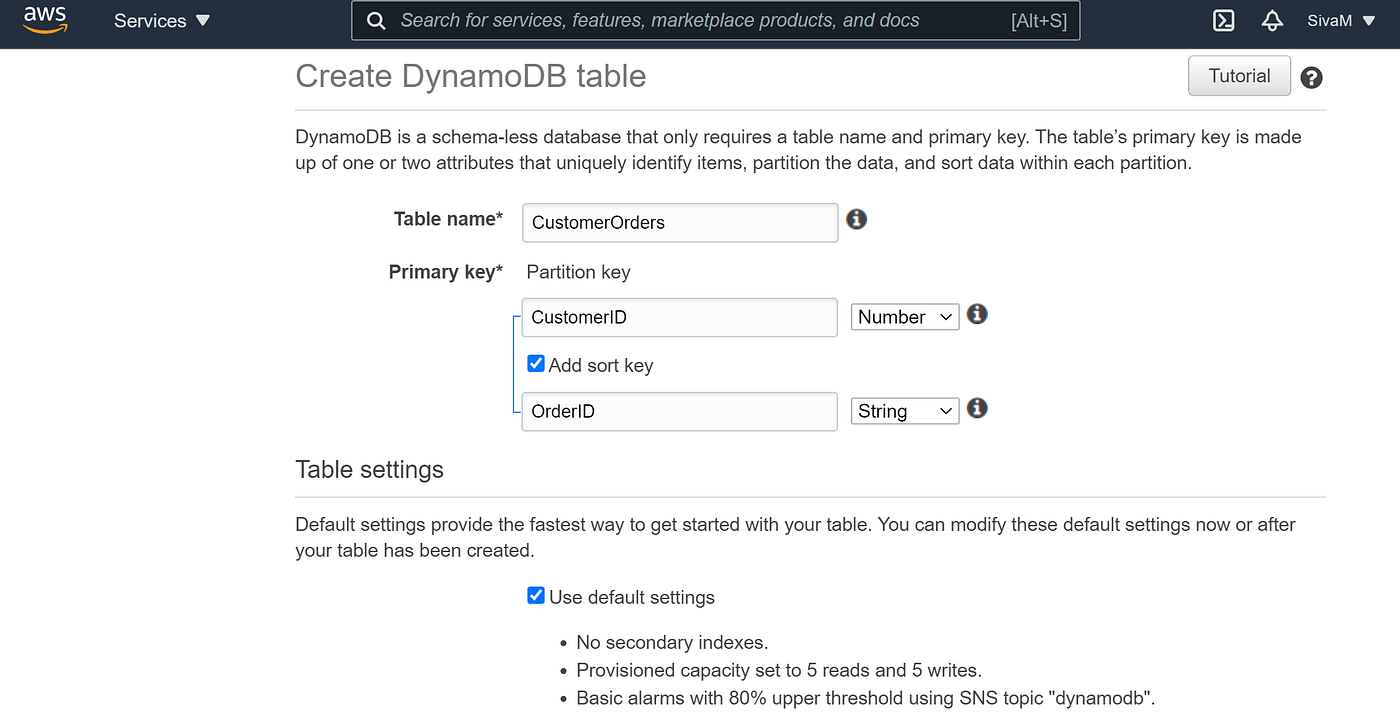
Task: Click info icon next to sort key type
Action: click(x=977, y=408)
